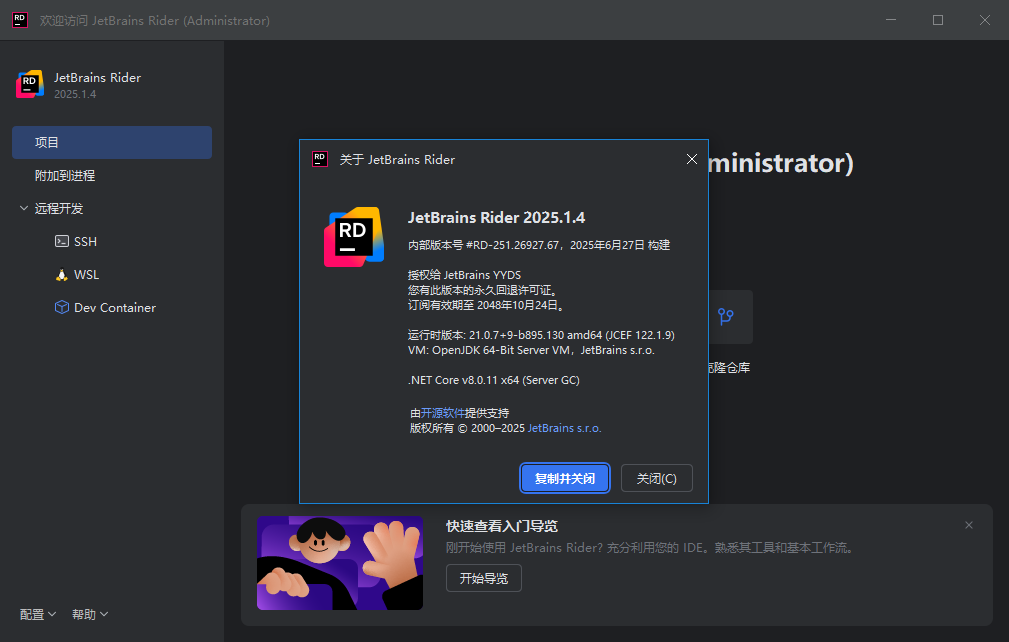
Task: Select the 项目 tab in the sidebar
Action: pyautogui.click(x=112, y=142)
